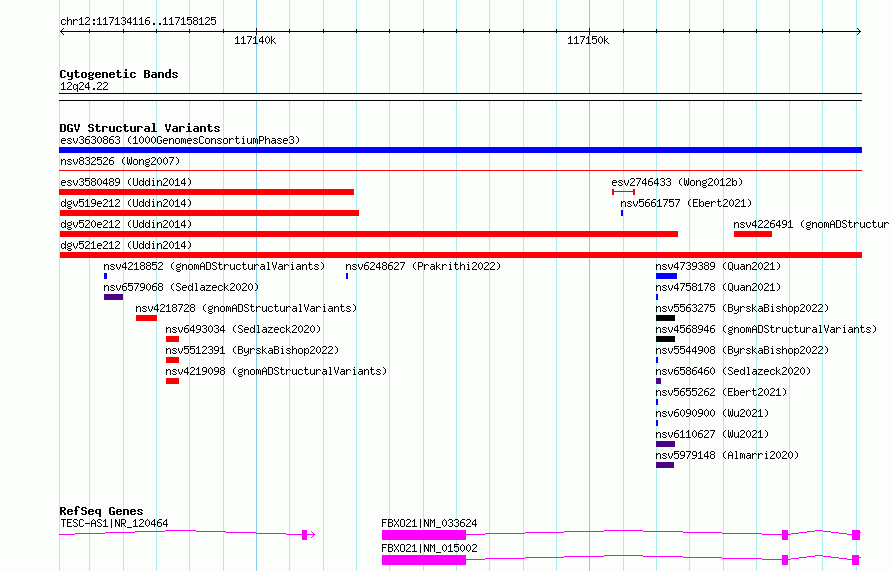Open nsv6579068 (Sedlazeck2020) variant
890x571 pixels.
coord(181,287)
